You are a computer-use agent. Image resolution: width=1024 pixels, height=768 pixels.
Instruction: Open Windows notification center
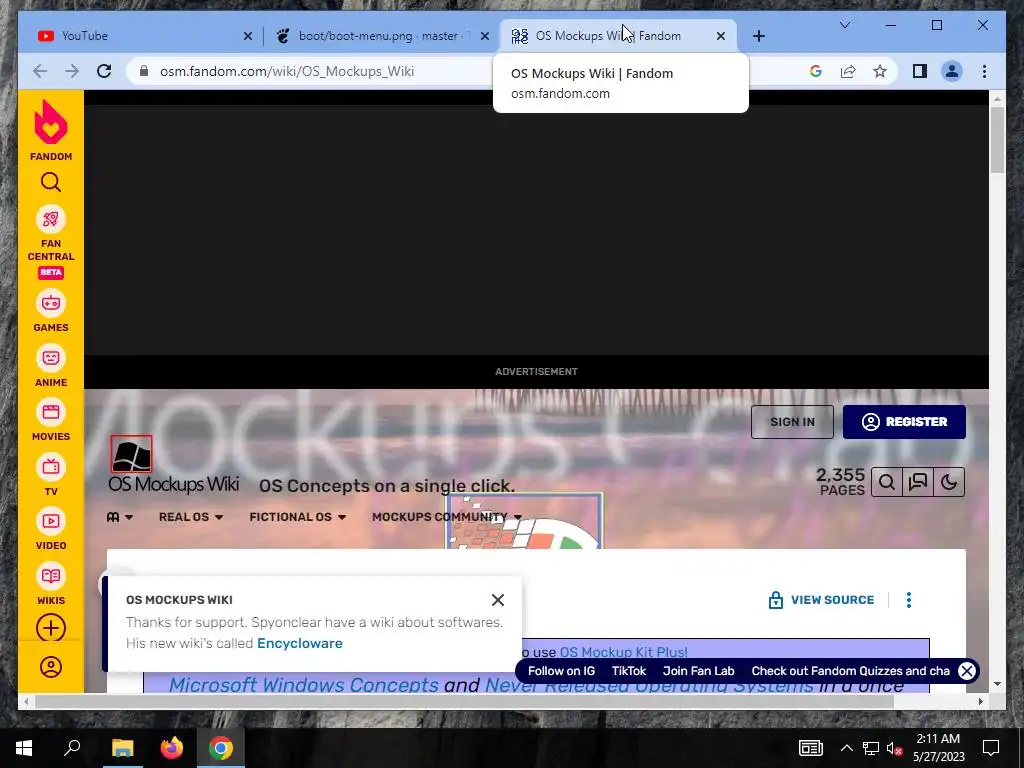coord(991,748)
